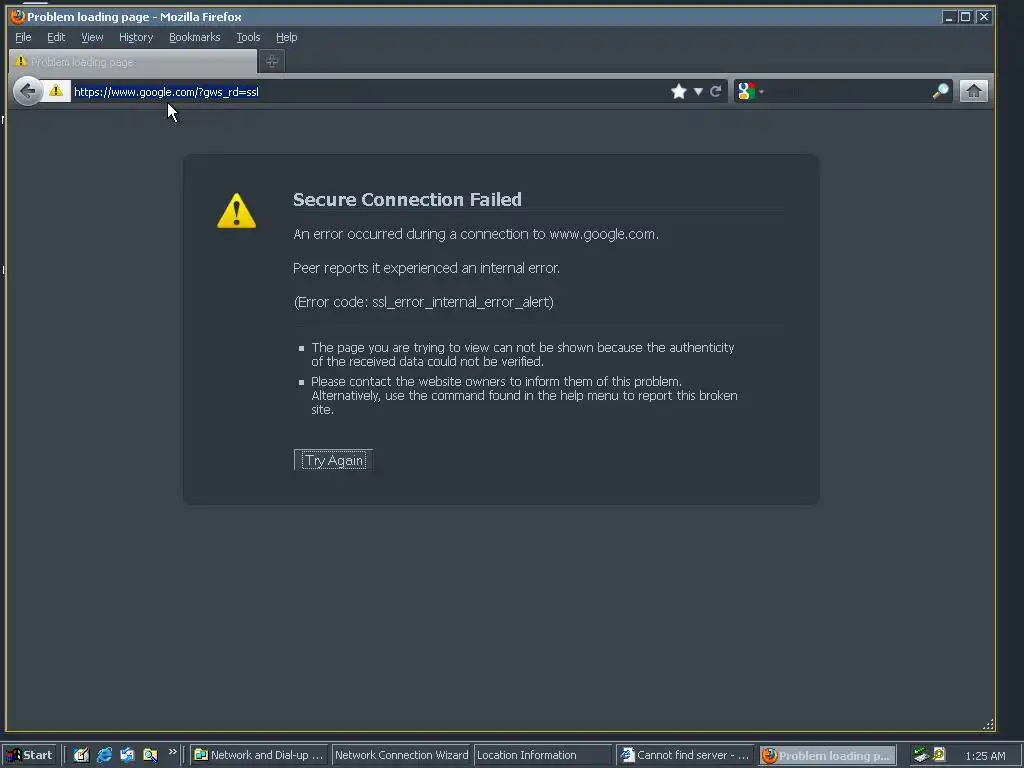Click the network connection tray icon

point(921,755)
